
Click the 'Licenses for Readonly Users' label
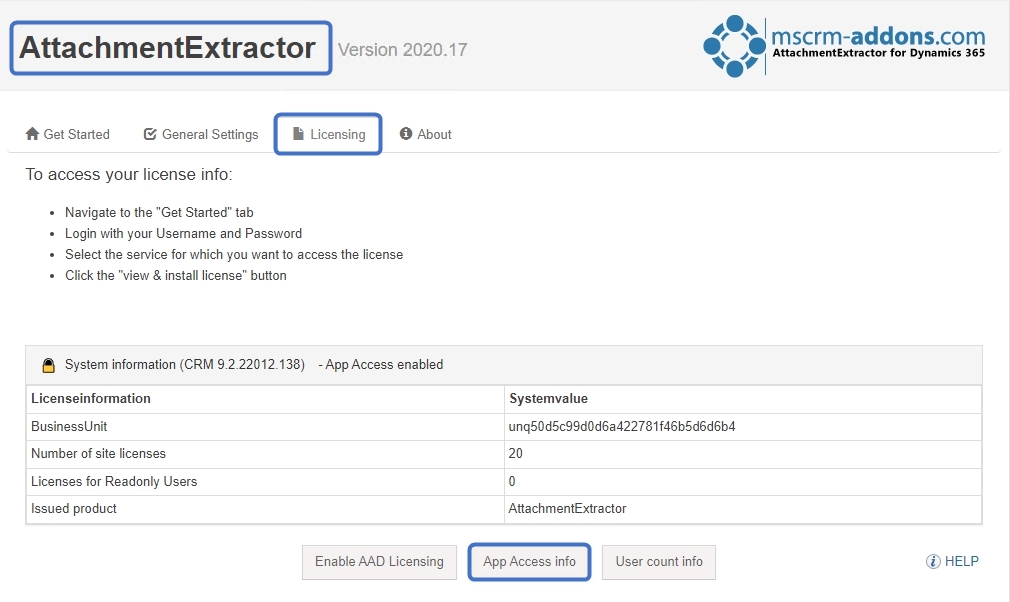tap(114, 482)
